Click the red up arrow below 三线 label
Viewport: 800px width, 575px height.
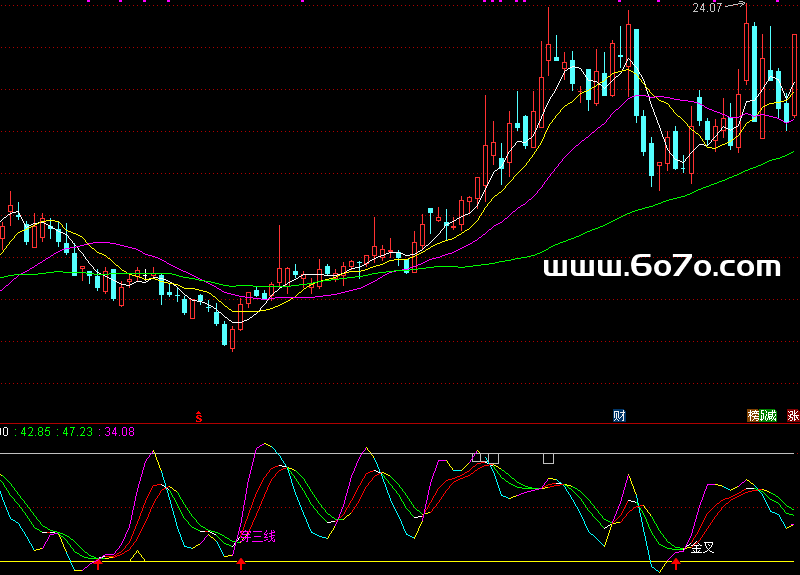pos(241,564)
